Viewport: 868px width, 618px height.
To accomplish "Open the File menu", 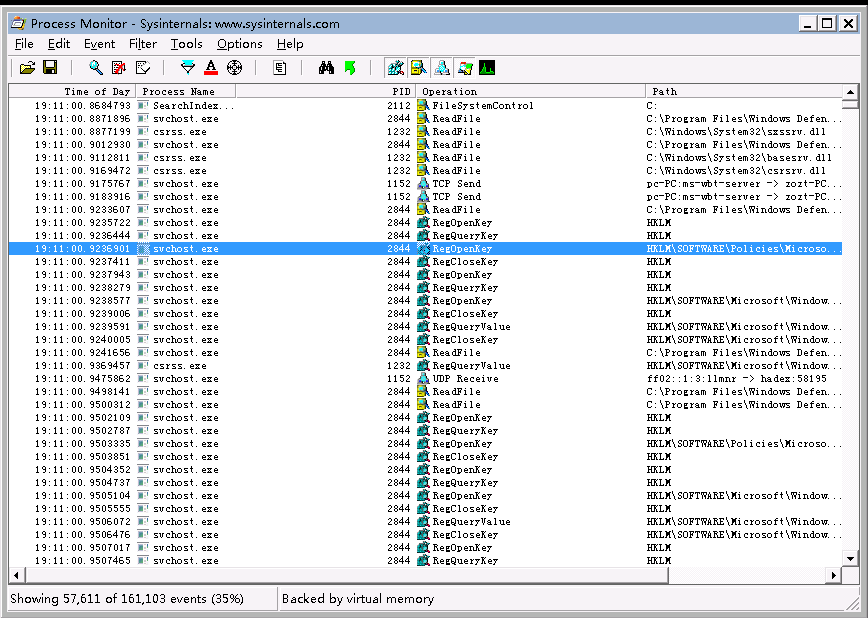I will coord(24,44).
